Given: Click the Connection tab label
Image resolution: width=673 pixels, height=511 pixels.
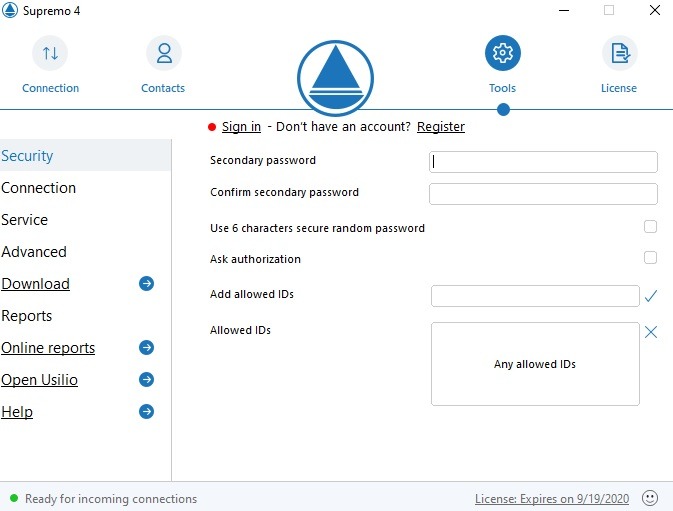Looking at the screenshot, I should click(51, 88).
